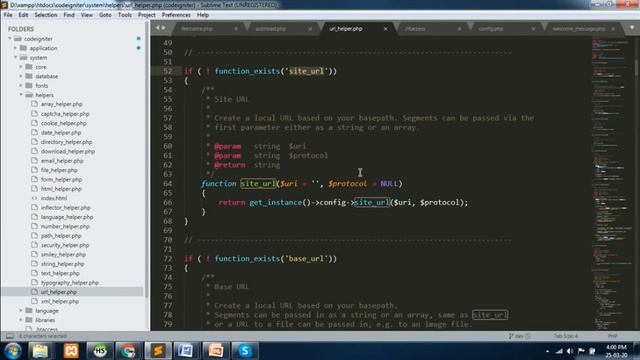640x360 pixels.
Task: Open email_helper.php in sidebar
Action: point(62,161)
